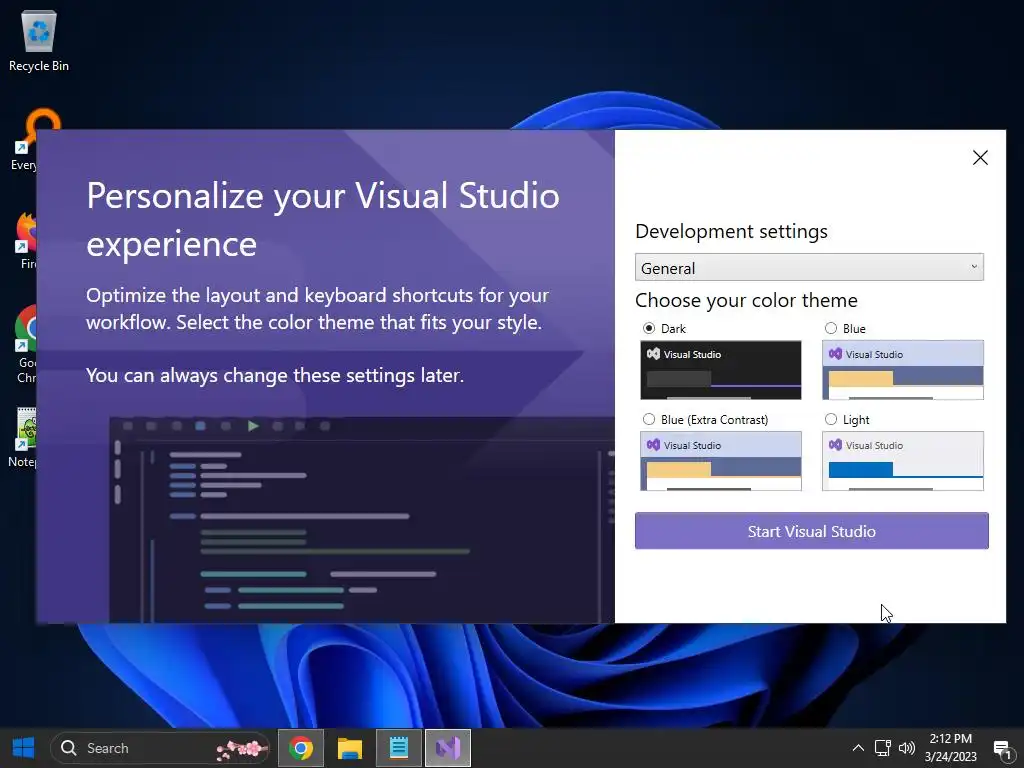Open the Development settings General dropdown

point(809,268)
